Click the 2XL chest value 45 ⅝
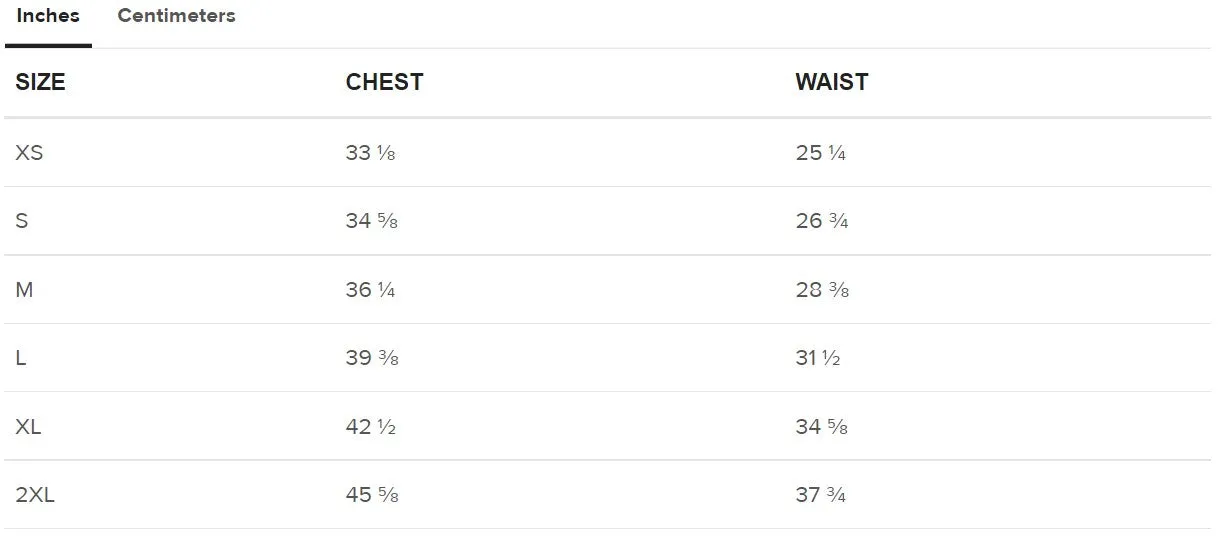1219x542 pixels. tap(372, 495)
